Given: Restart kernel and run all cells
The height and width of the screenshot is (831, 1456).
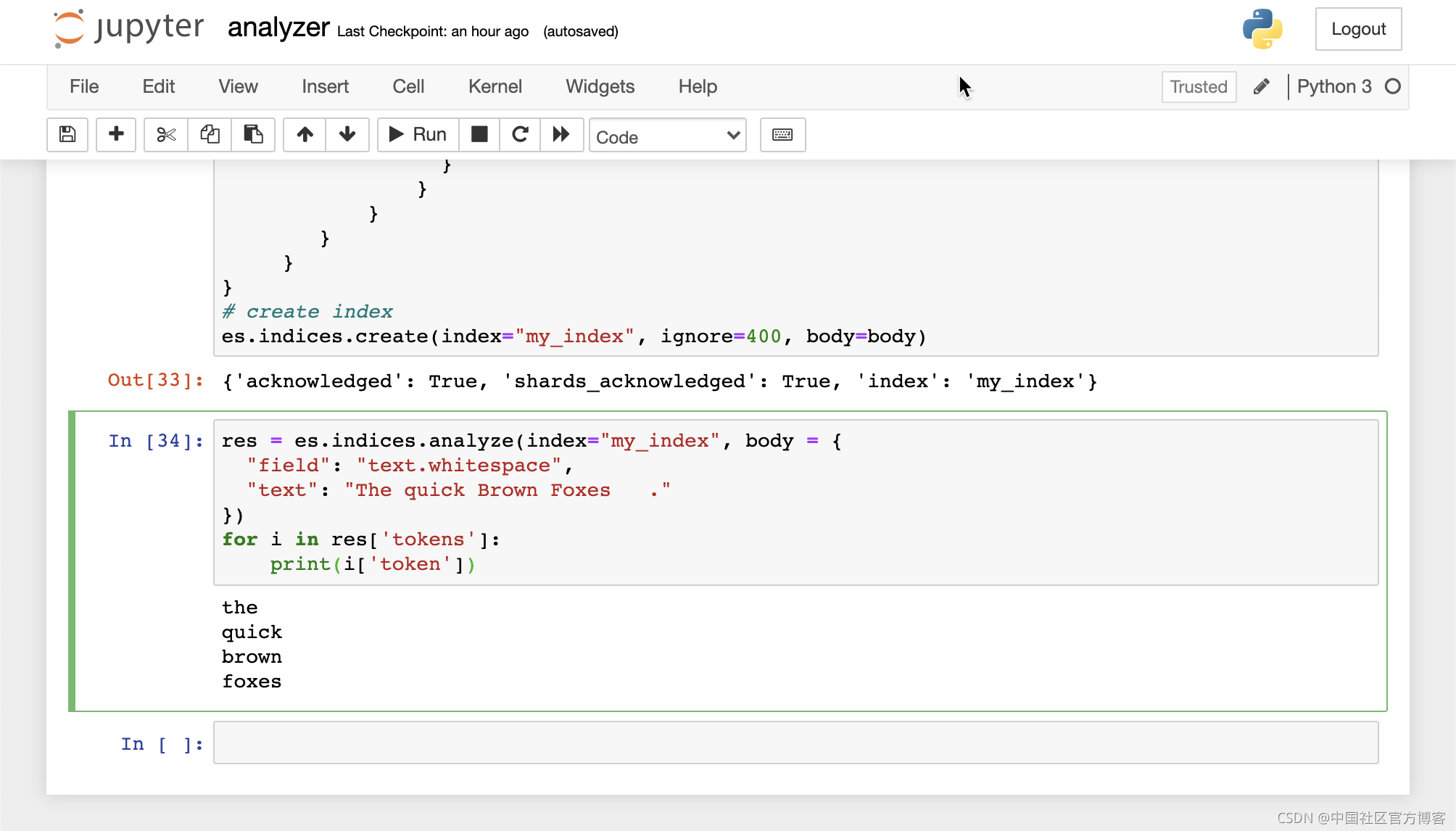Looking at the screenshot, I should coord(561,135).
